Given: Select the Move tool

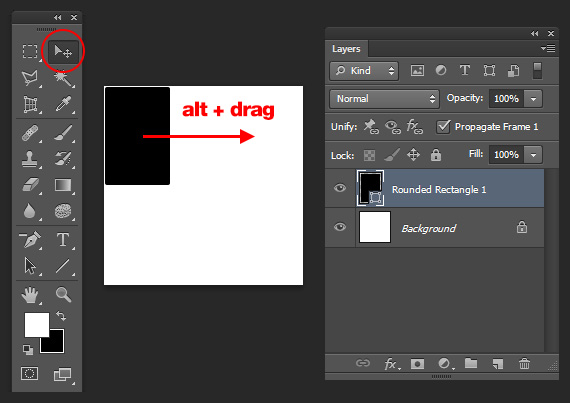Looking at the screenshot, I should pos(63,51).
